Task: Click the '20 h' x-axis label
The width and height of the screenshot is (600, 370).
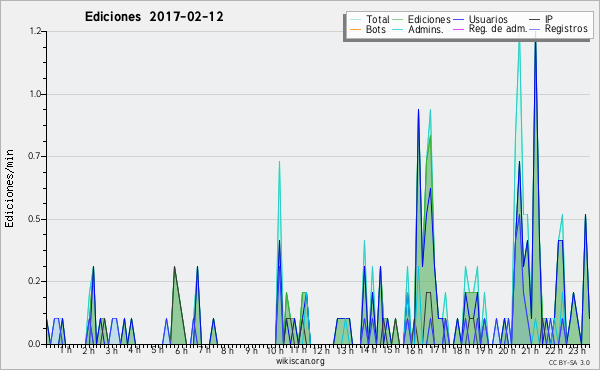Action: click(507, 351)
